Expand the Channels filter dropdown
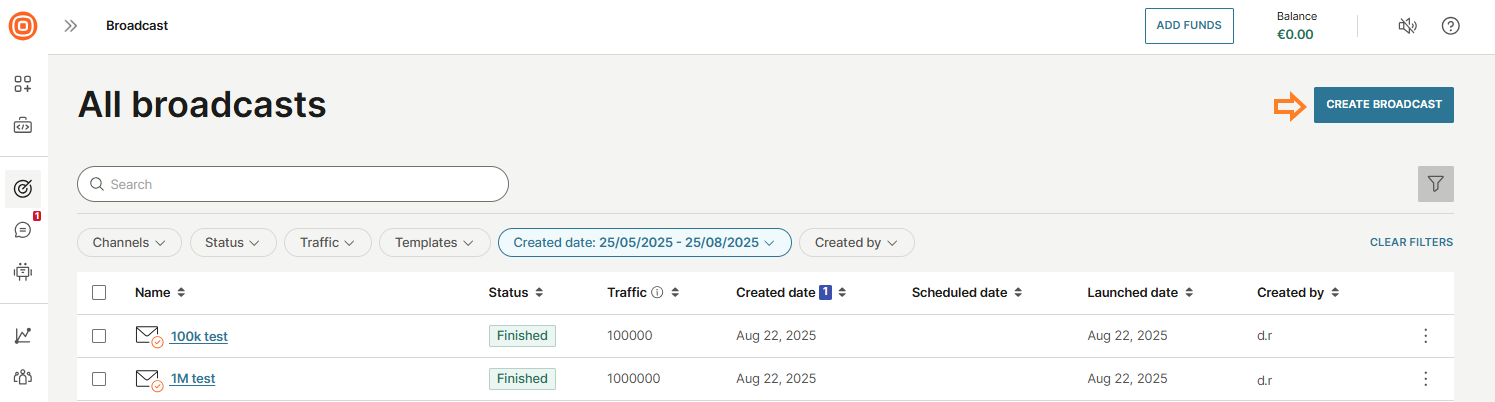The image size is (1495, 402). click(129, 242)
